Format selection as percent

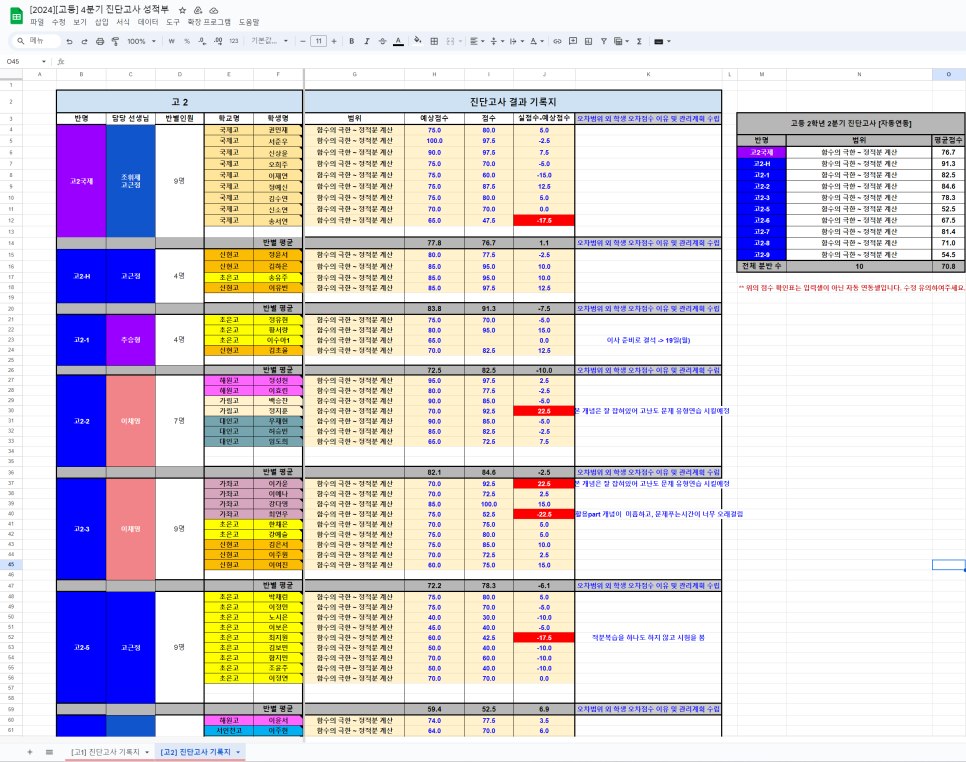coord(187,41)
